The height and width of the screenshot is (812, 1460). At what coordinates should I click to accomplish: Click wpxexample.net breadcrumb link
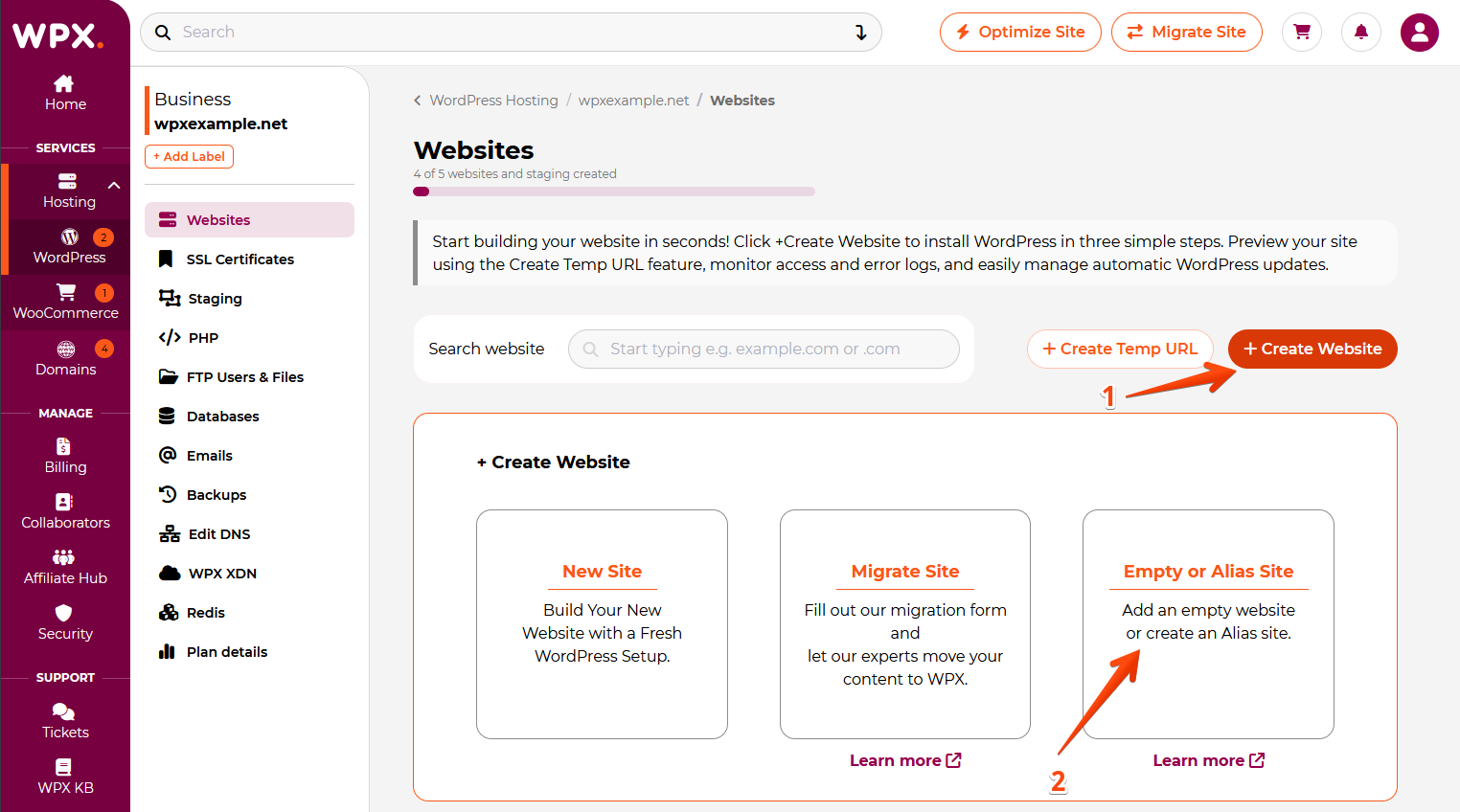tap(633, 101)
